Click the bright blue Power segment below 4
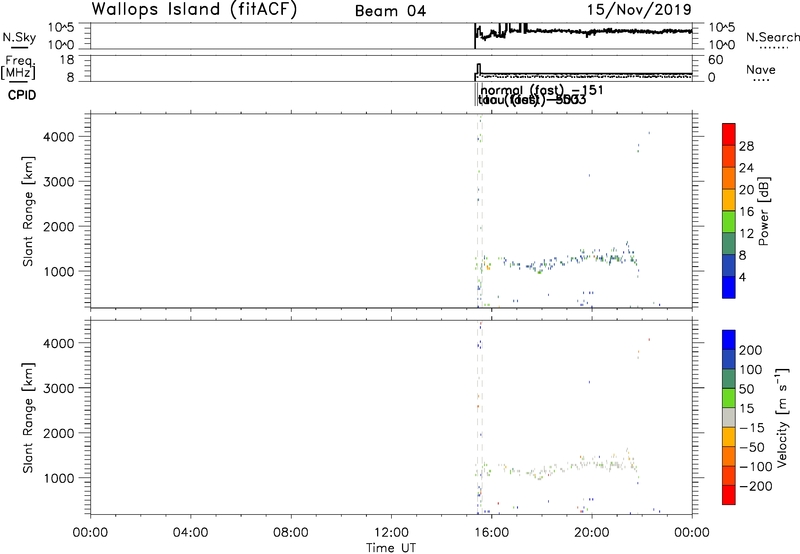 pyautogui.click(x=729, y=287)
